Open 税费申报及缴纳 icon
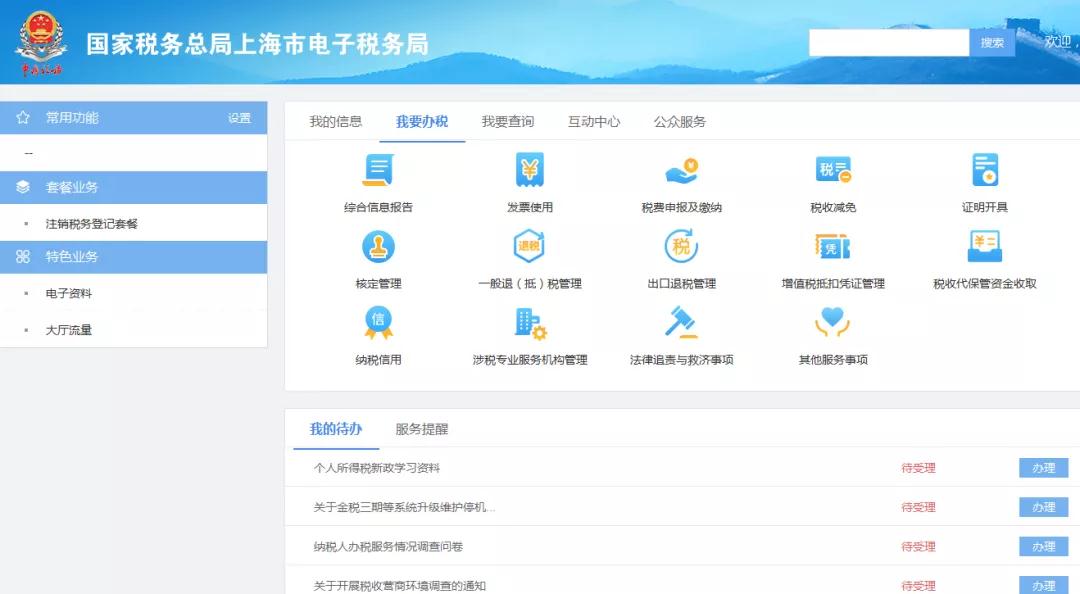The height and width of the screenshot is (594, 1080). click(x=681, y=171)
